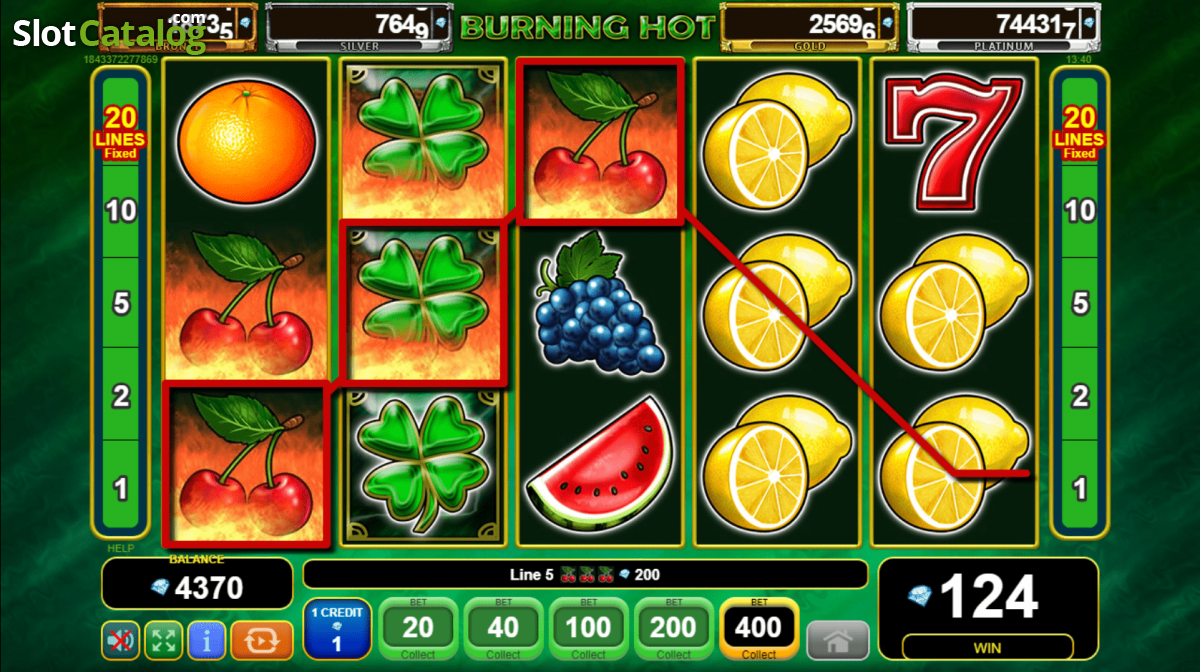This screenshot has height=672, width=1200.
Task: Enable autoplay with the orange loop icon
Action: tap(262, 640)
